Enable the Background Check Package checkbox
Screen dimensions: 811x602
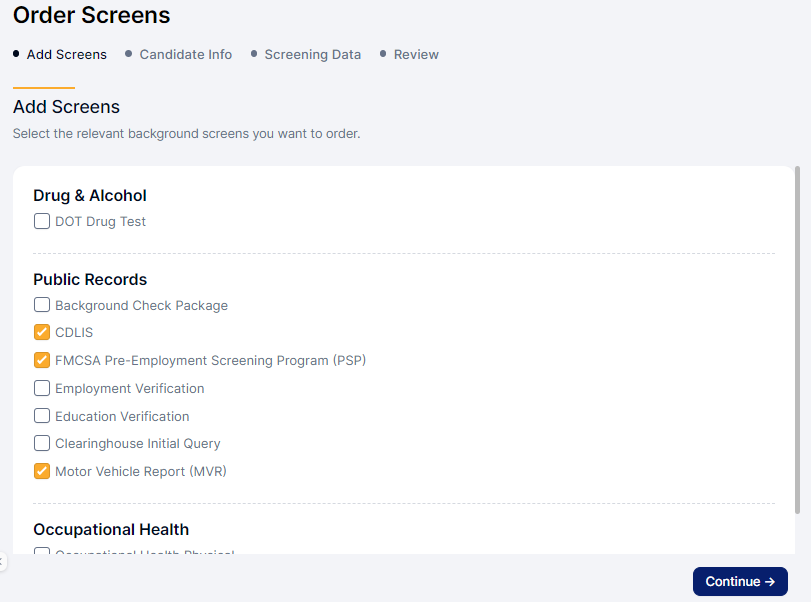coord(42,305)
